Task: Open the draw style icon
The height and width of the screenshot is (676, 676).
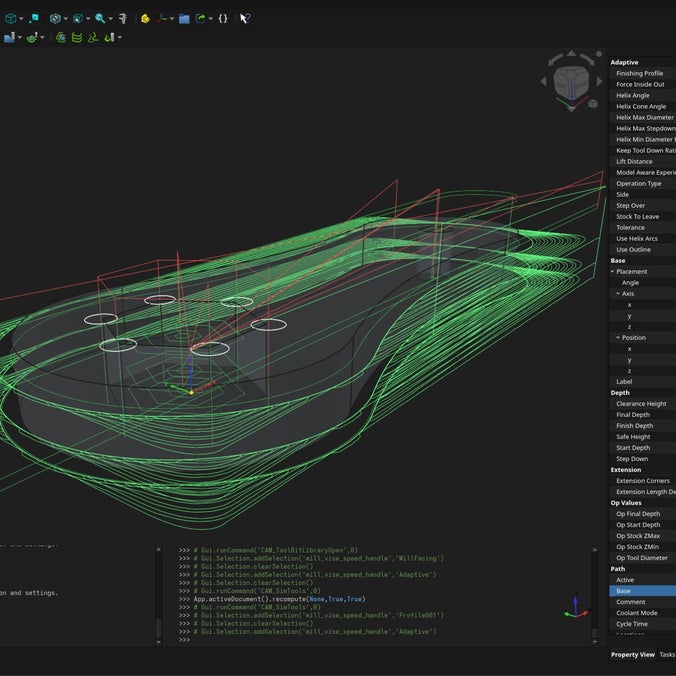Action: coord(55,19)
